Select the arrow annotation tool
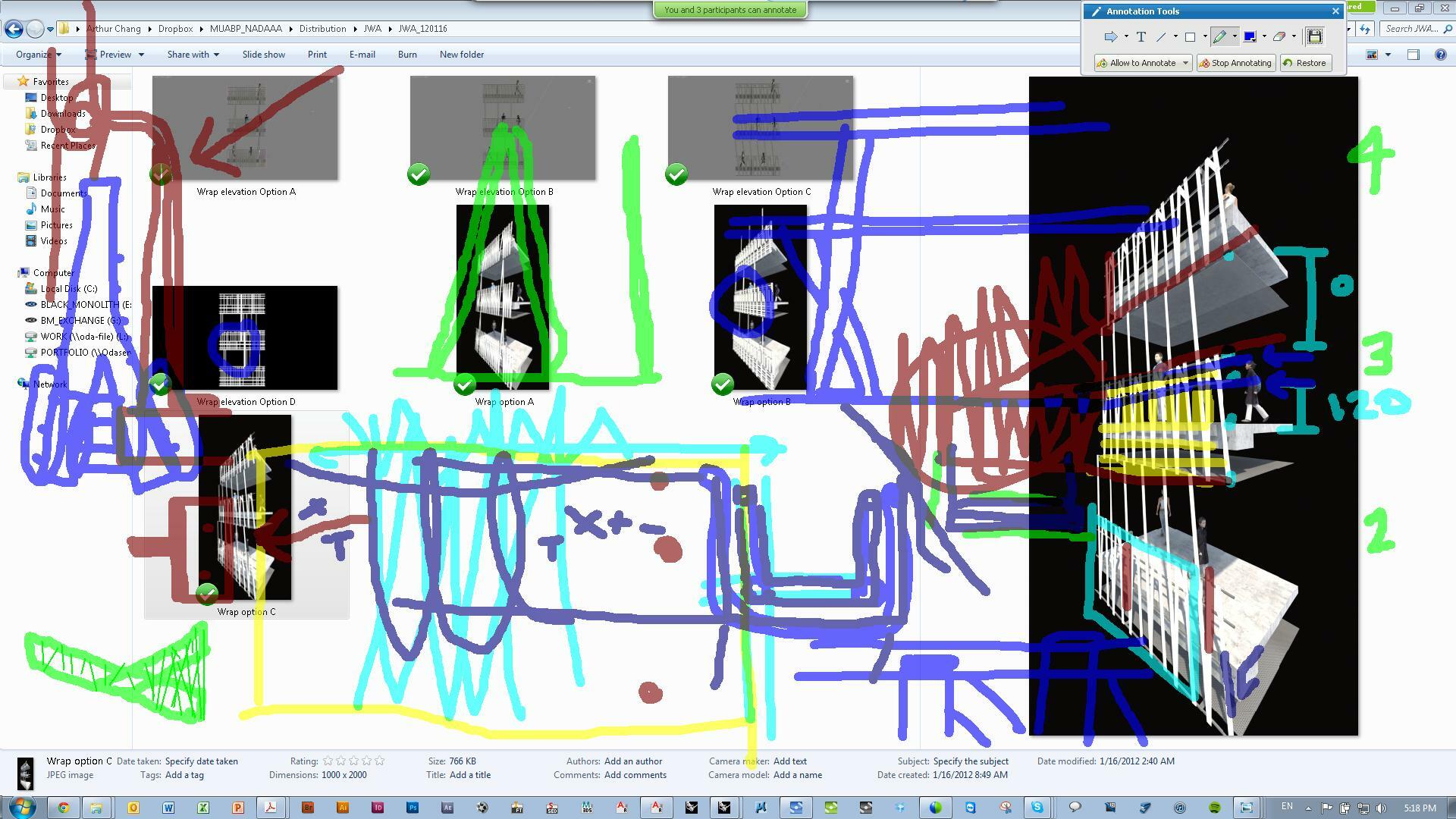 pos(1110,36)
